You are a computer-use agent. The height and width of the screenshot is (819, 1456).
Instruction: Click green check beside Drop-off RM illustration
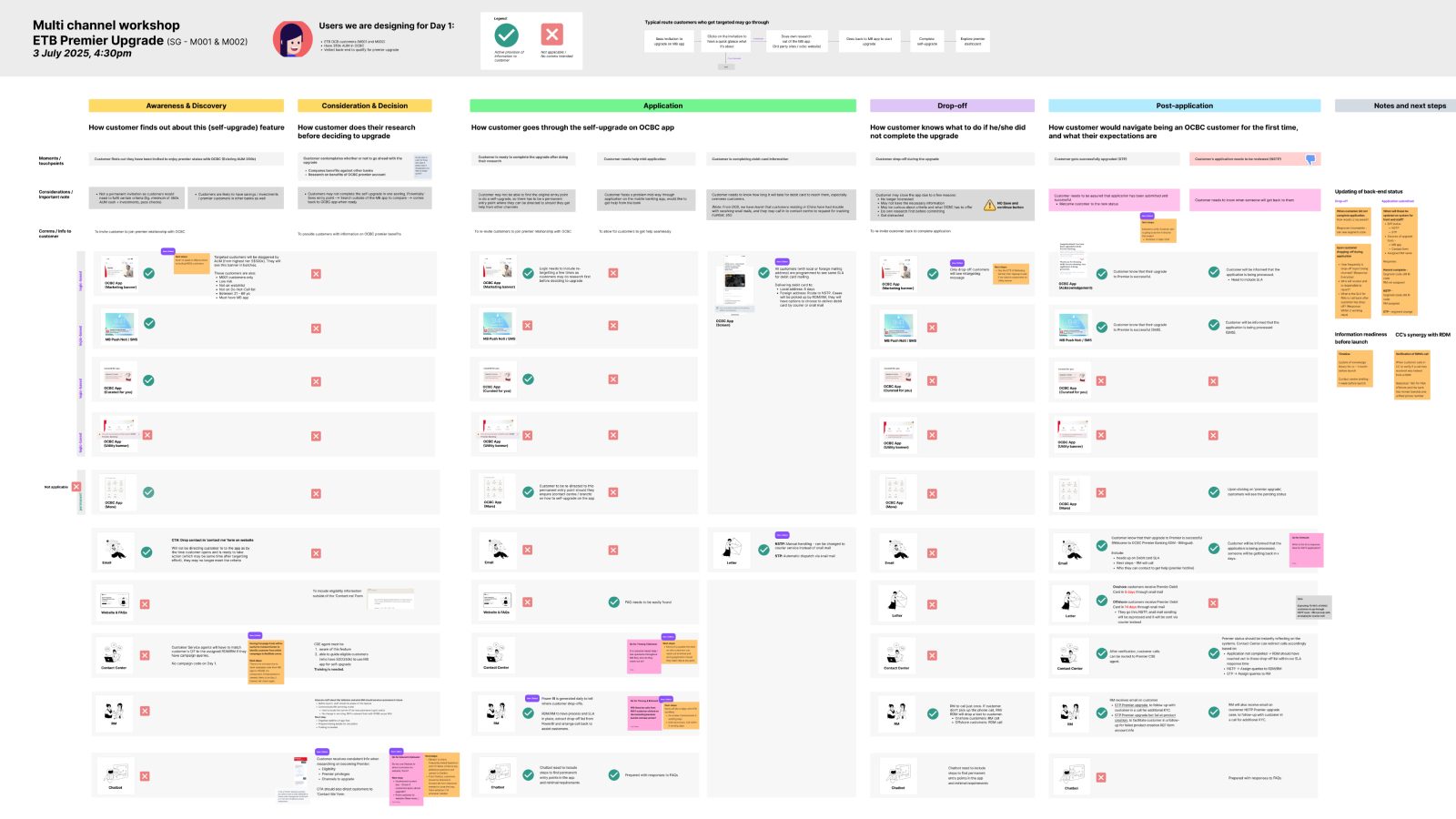pos(933,713)
